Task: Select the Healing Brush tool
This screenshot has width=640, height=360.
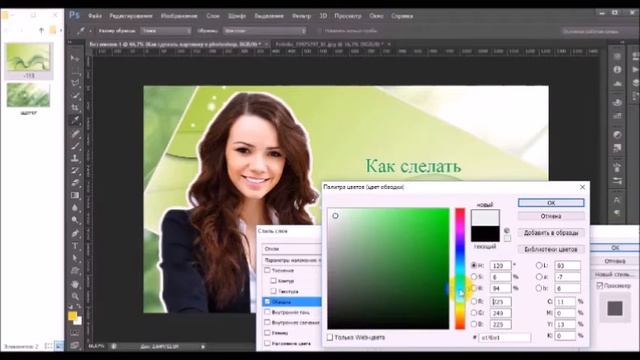Action: 75,133
